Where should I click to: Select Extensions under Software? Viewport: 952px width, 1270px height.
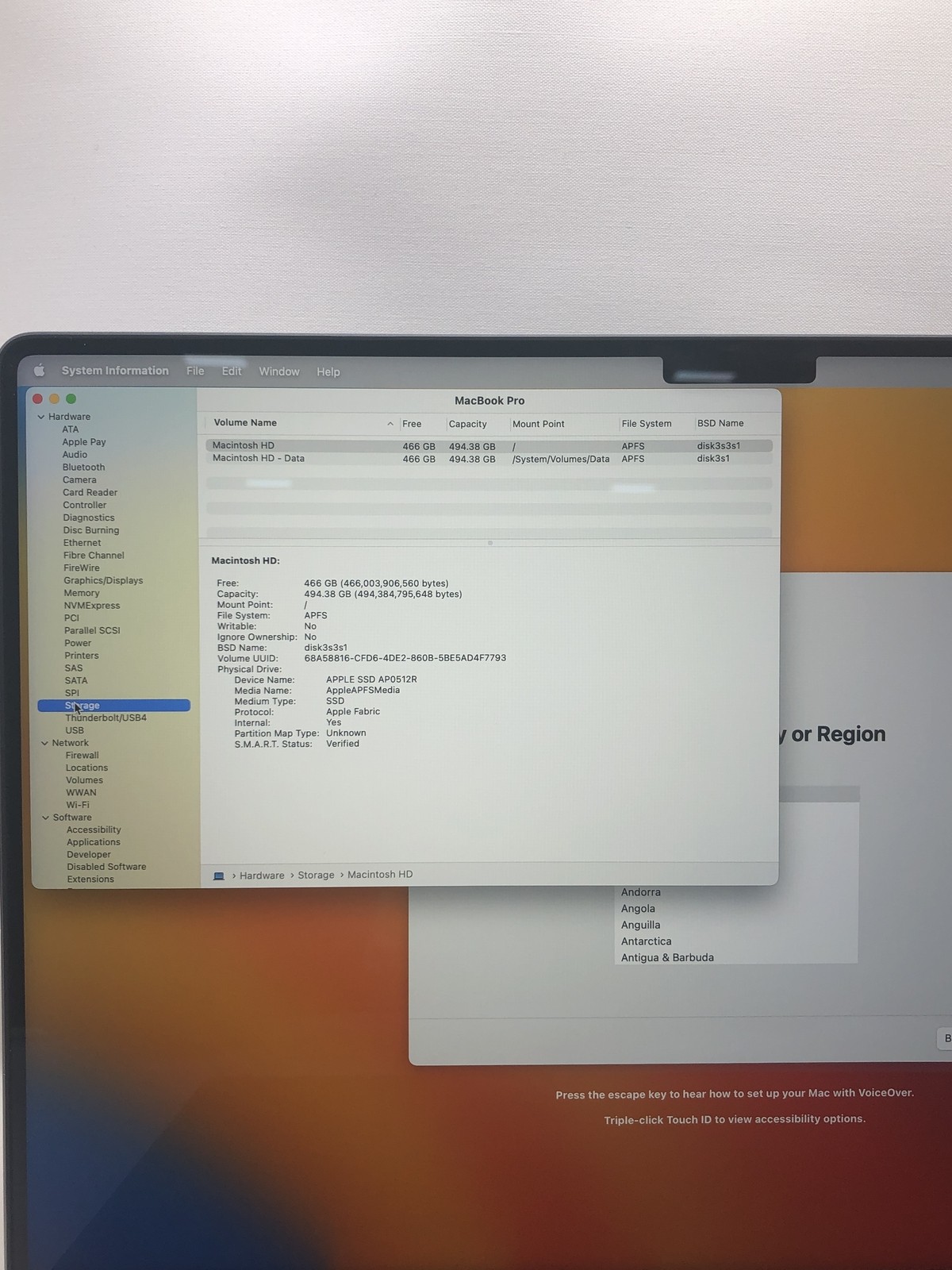coord(90,879)
